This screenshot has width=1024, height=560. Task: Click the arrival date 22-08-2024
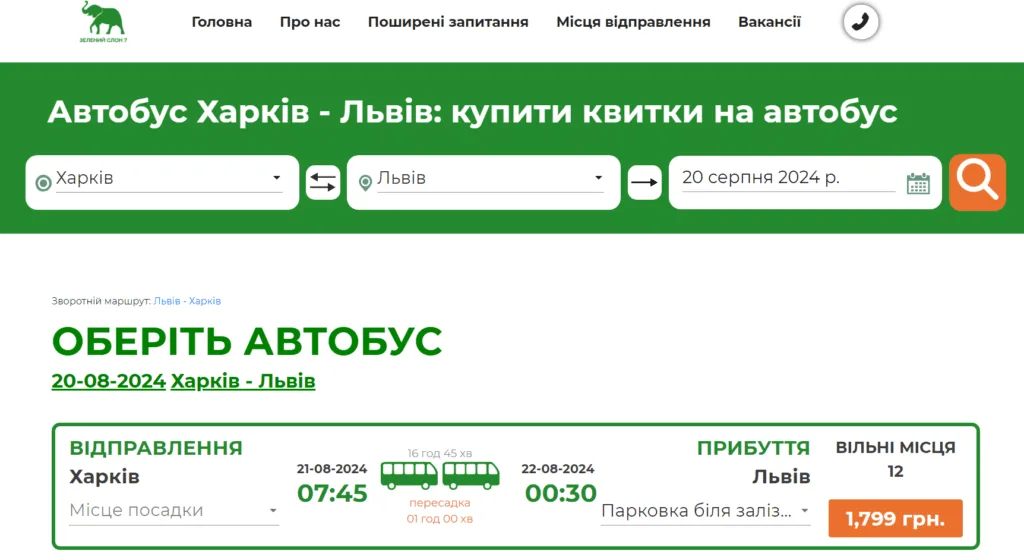tap(558, 469)
